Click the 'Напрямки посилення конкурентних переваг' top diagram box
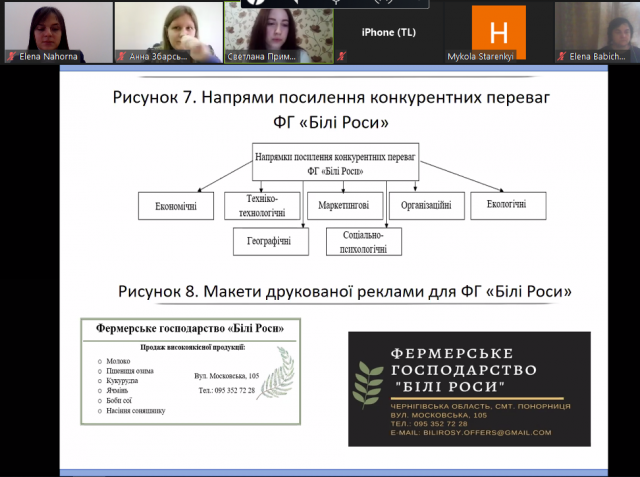 pyautogui.click(x=336, y=162)
